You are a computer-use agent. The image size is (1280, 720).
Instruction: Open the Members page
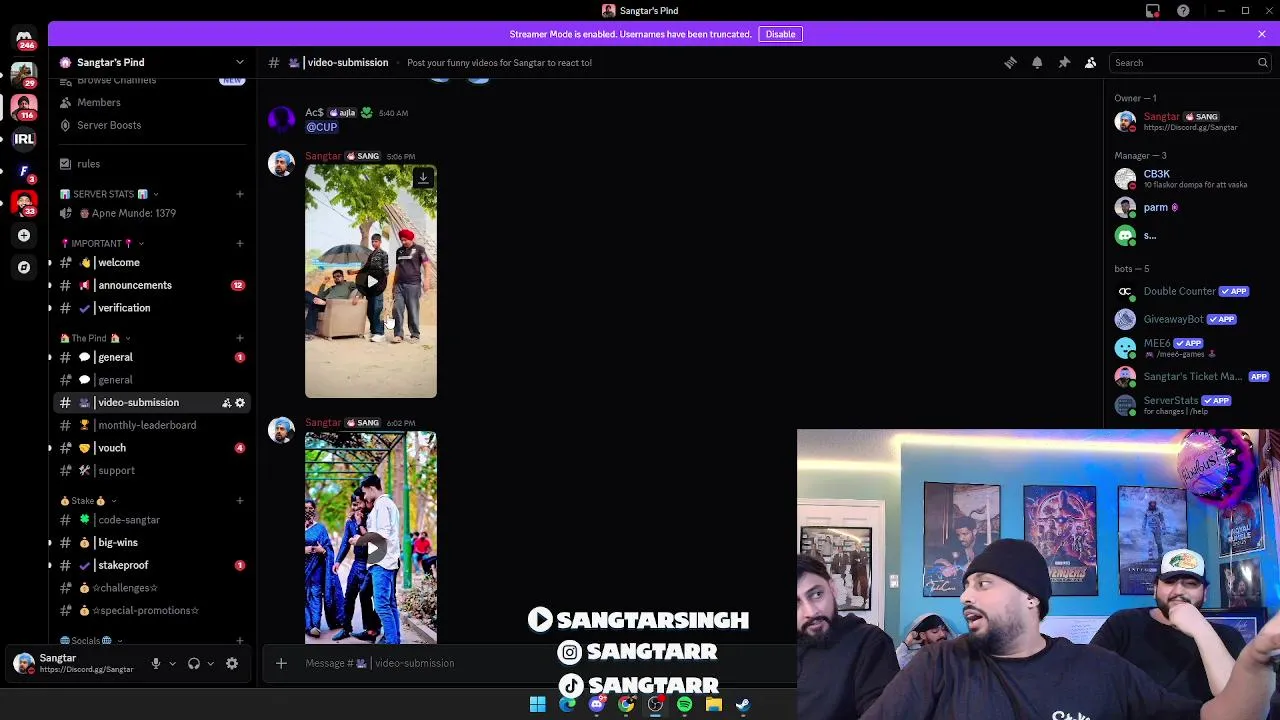coord(151,102)
